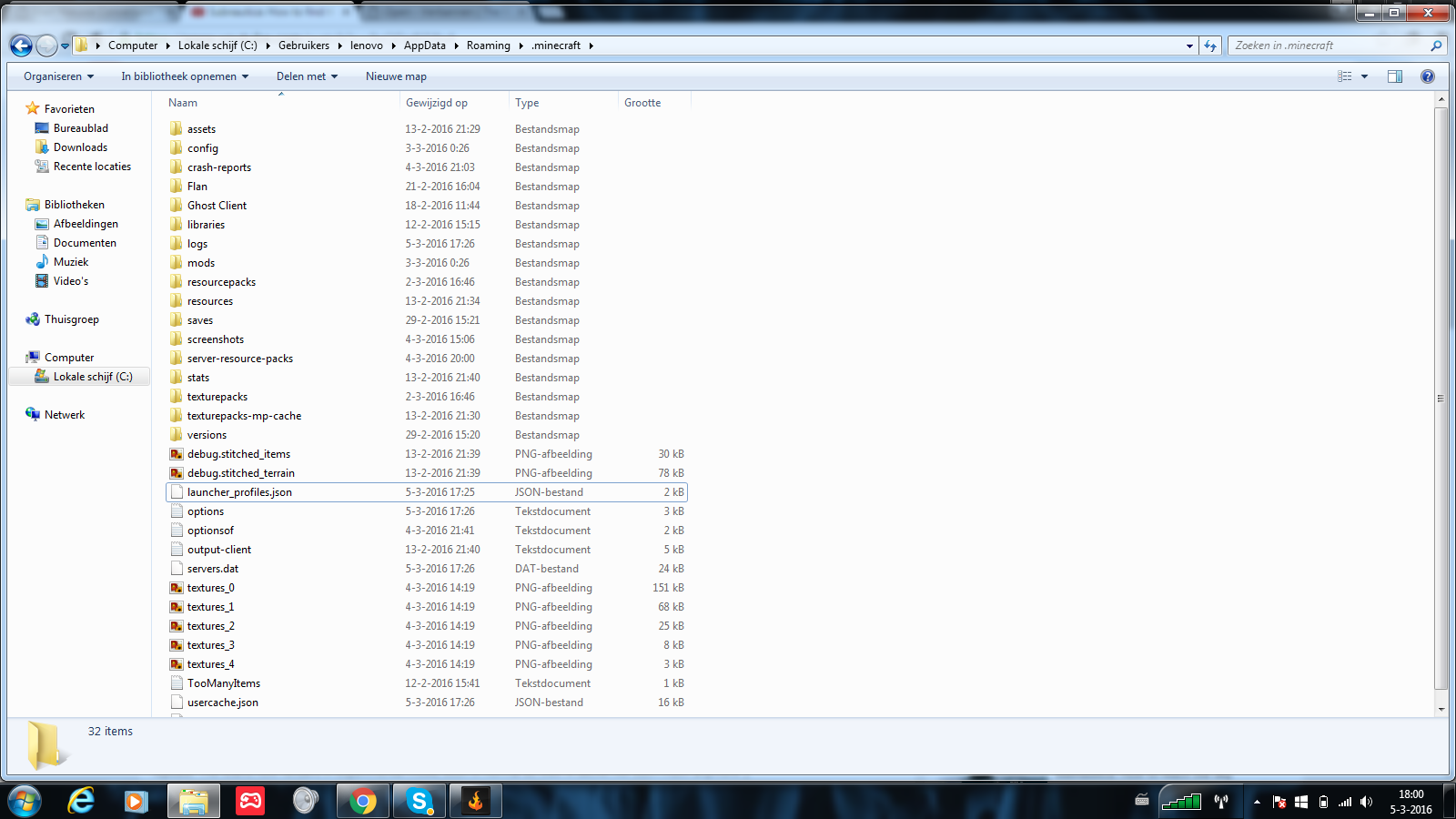Select the Ghost Client folder icon

coord(177,205)
